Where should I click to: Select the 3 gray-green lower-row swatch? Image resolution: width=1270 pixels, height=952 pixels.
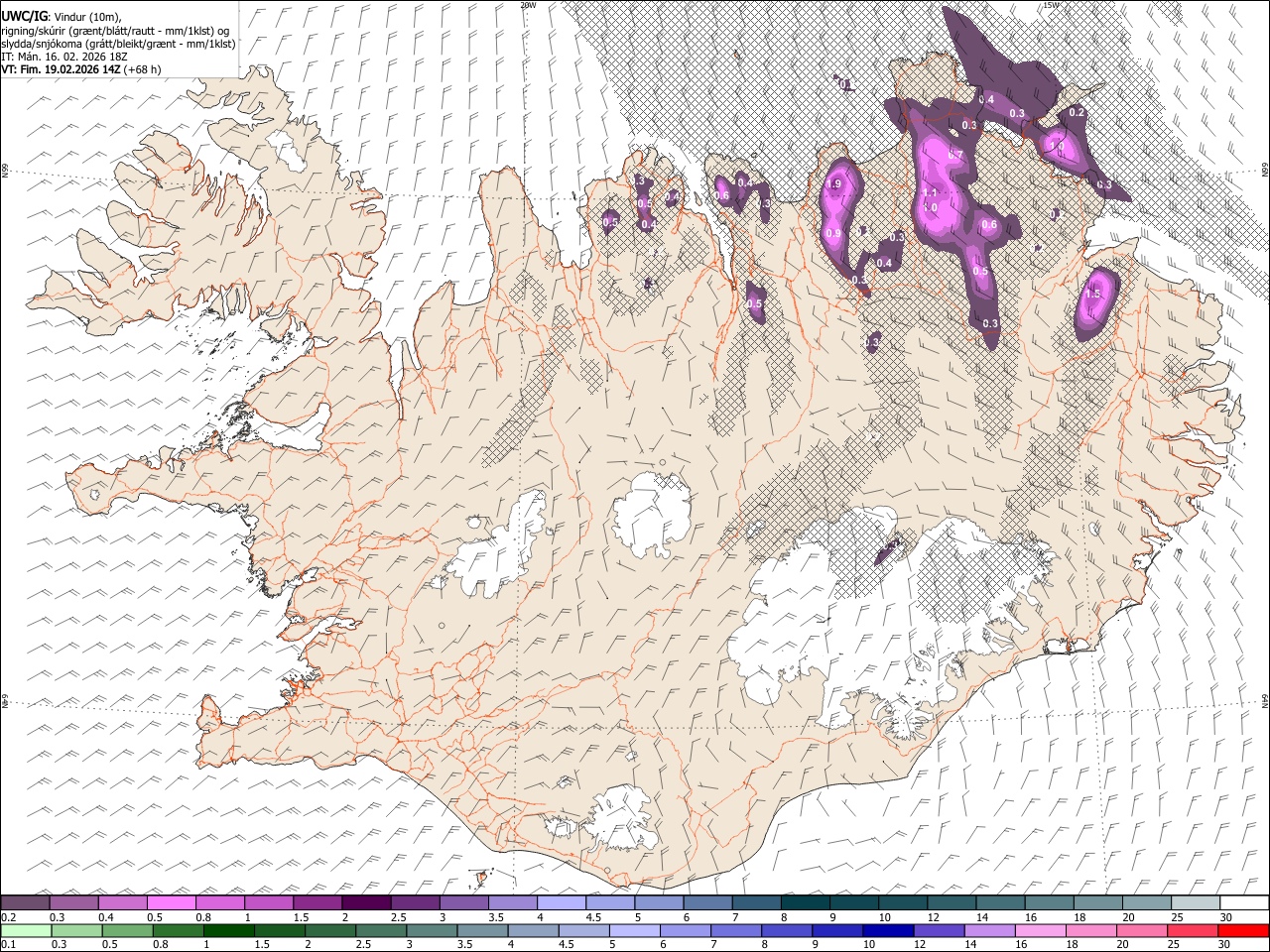click(x=432, y=930)
